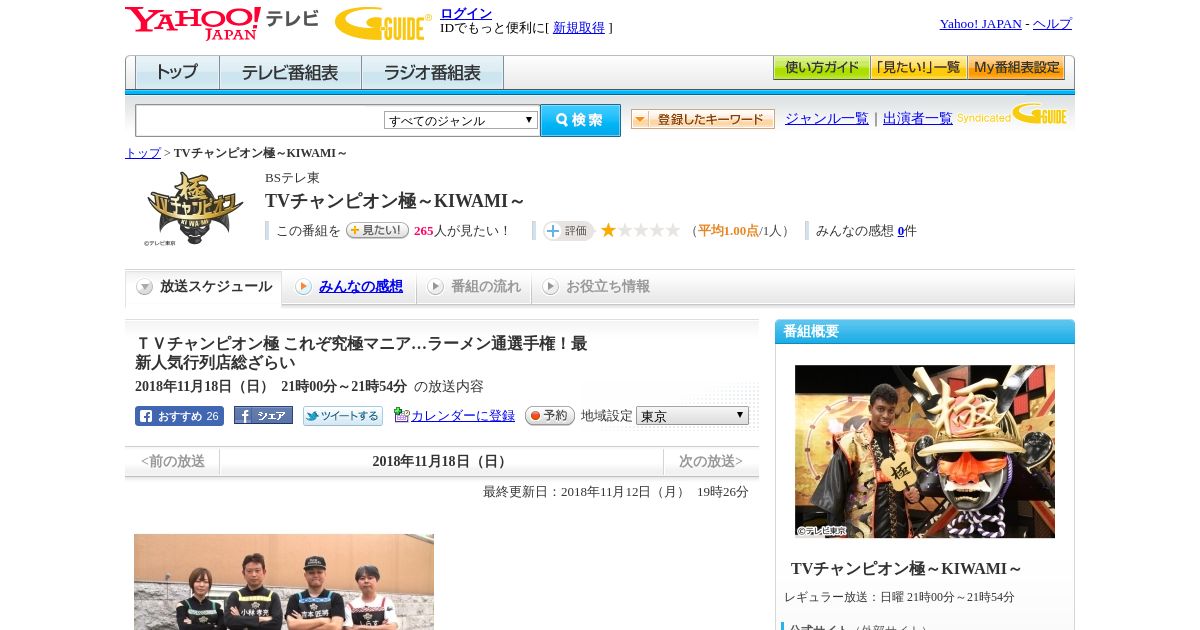Click the Facebook シェア button
The height and width of the screenshot is (630, 1200).
coord(263,415)
